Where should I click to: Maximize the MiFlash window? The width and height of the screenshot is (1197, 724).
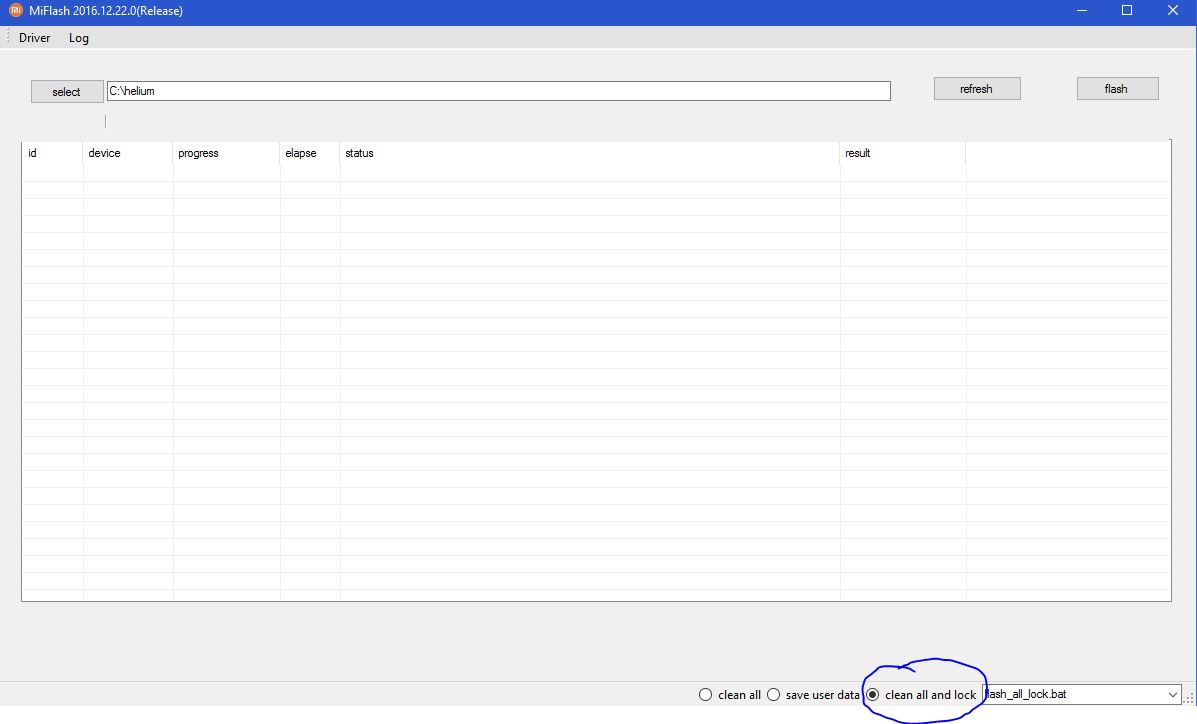tap(1127, 11)
